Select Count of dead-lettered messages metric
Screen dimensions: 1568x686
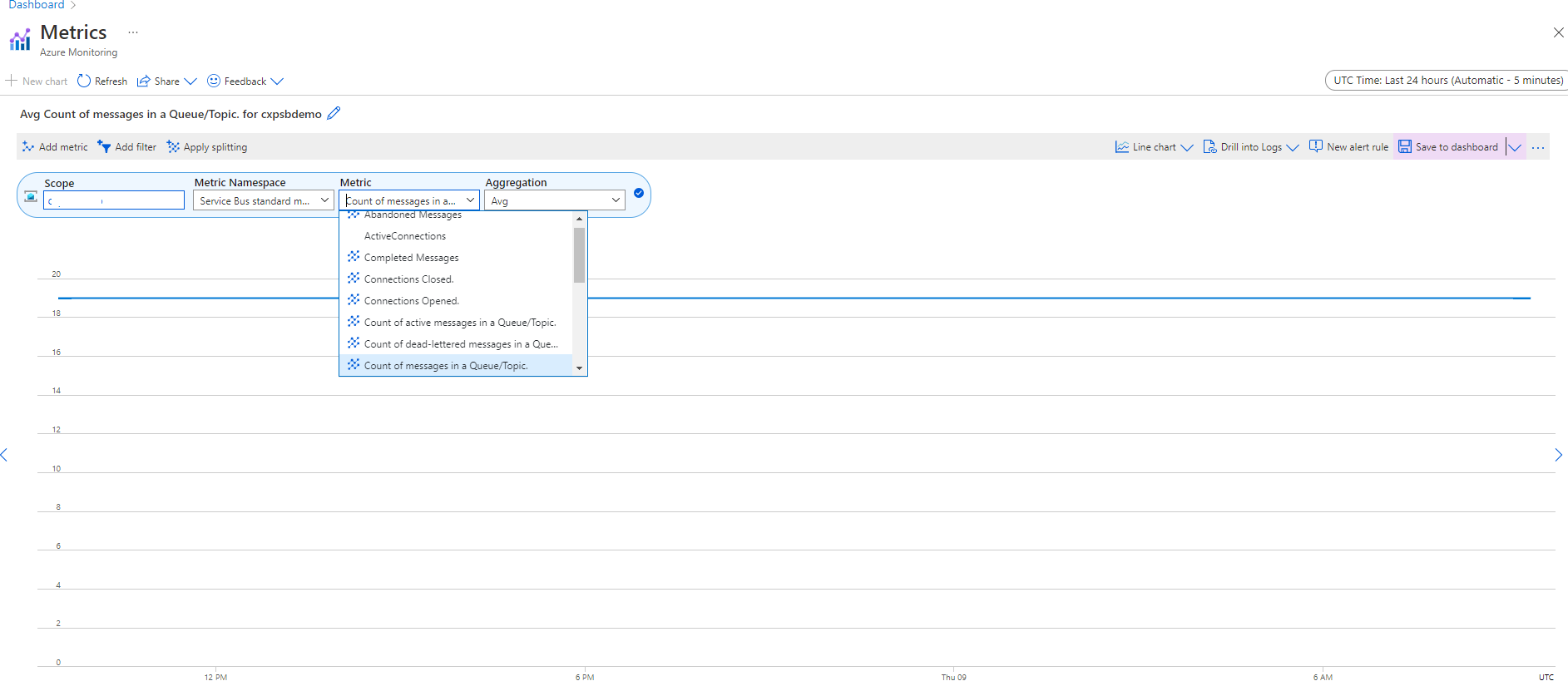tap(456, 344)
